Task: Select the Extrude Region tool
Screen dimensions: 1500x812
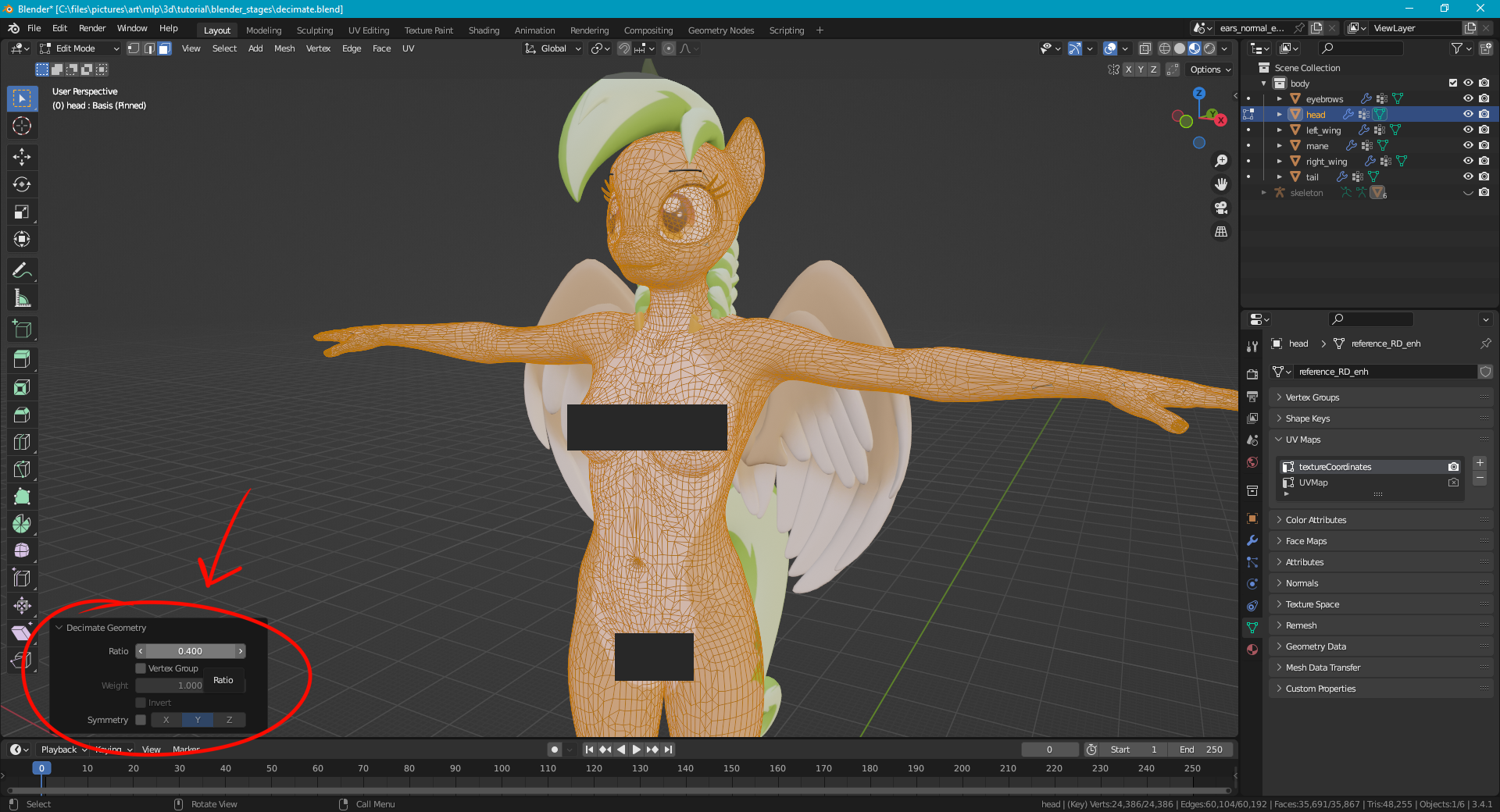Action: 22,360
